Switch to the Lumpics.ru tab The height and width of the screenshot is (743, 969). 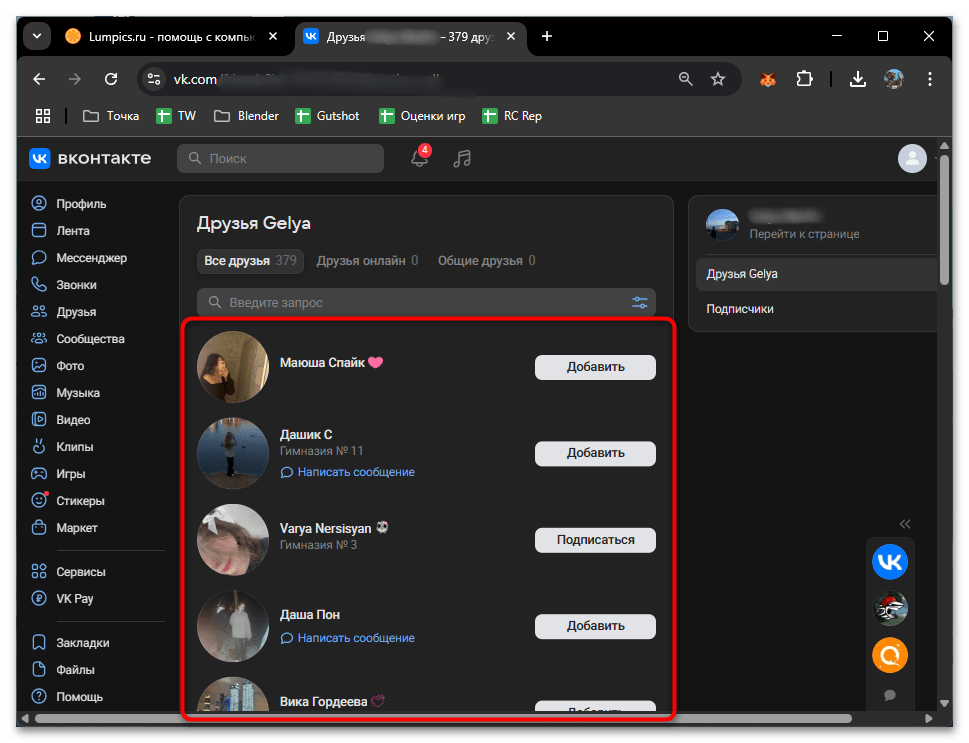coord(170,36)
